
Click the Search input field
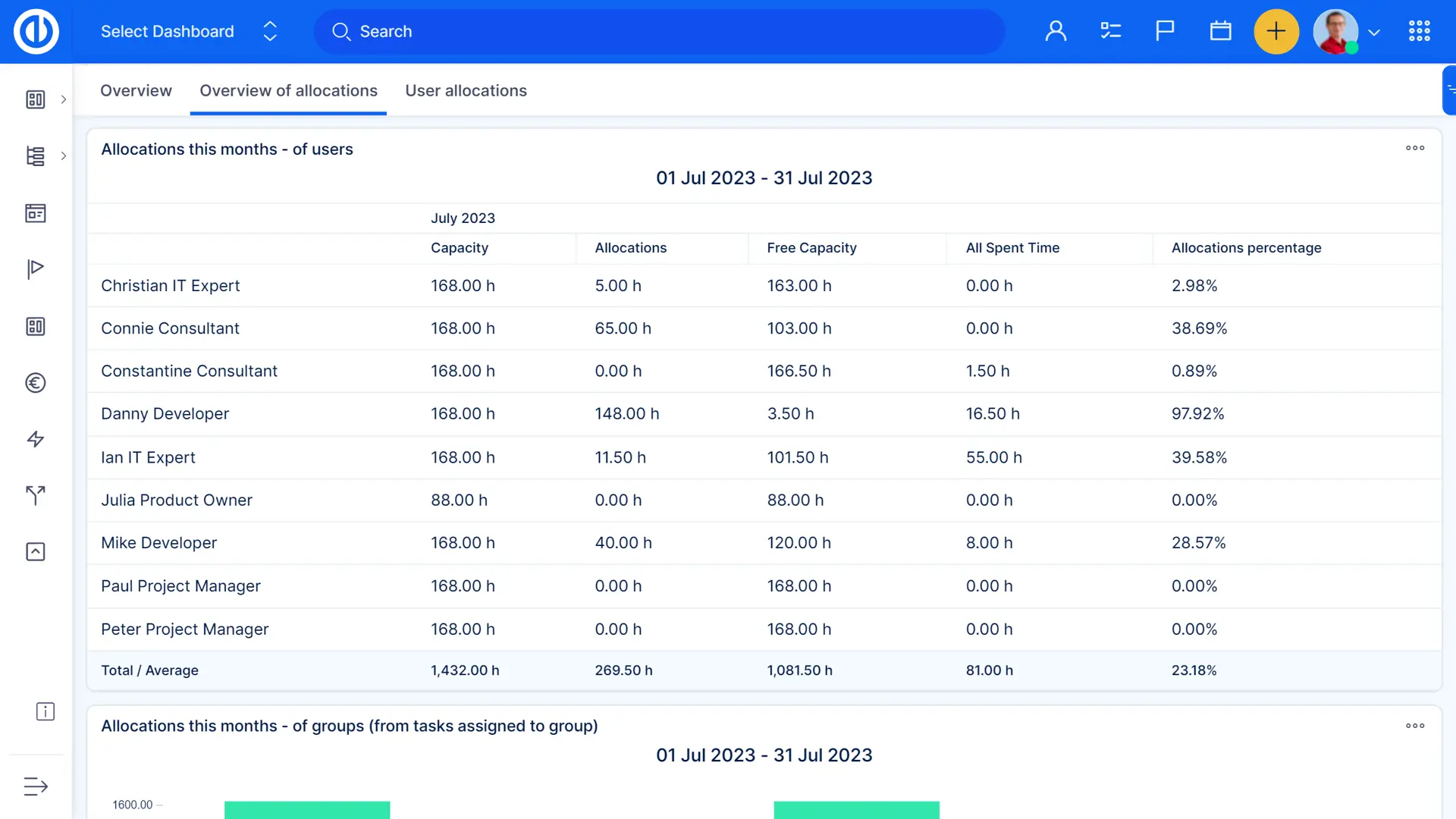(x=660, y=31)
